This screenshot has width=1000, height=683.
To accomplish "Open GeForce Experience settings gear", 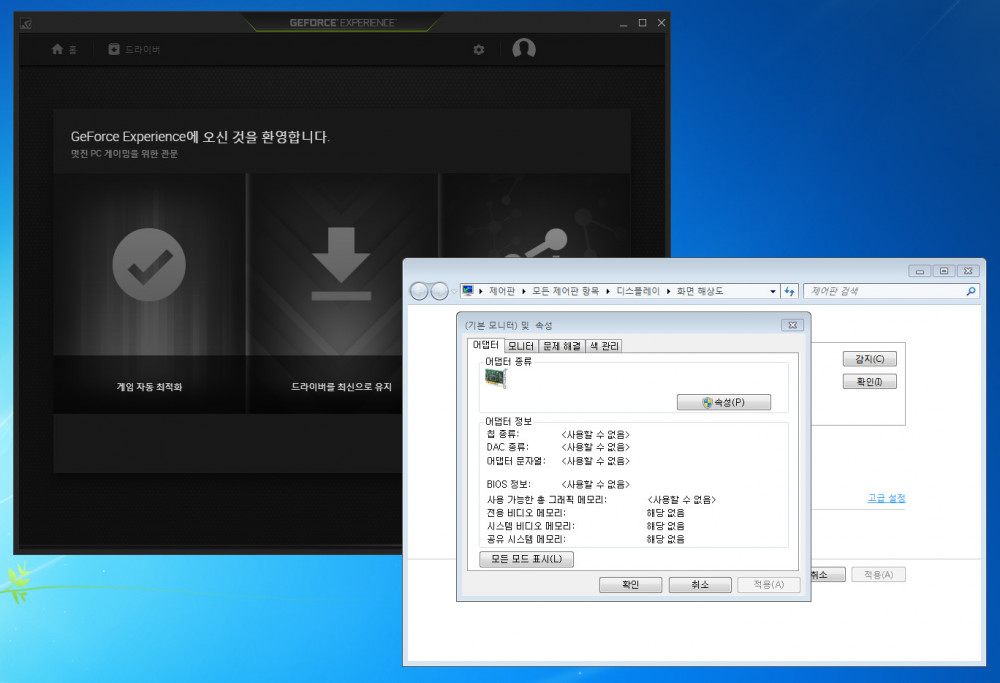I will (x=478, y=49).
